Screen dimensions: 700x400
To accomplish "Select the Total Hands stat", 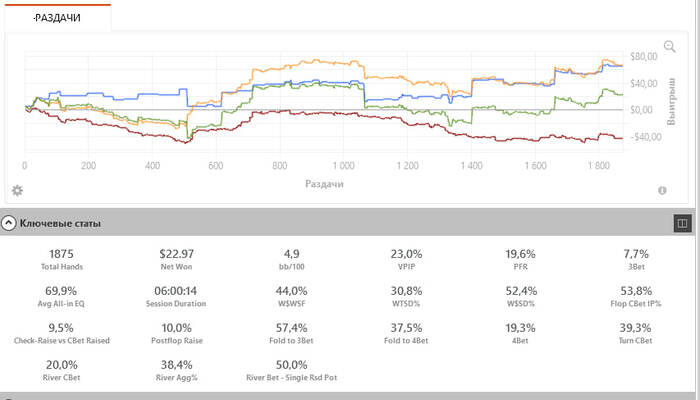I will click(x=61, y=260).
